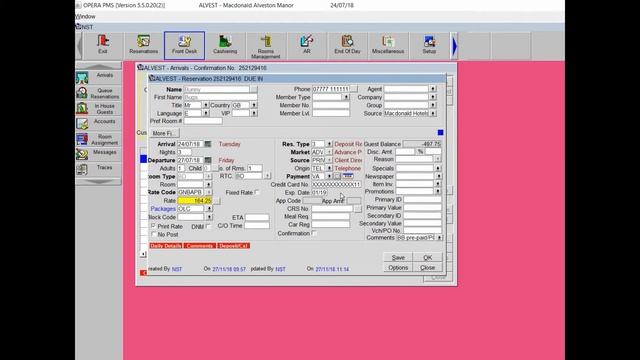Click the small button beside Phone field
The image size is (640, 360).
[354, 89]
